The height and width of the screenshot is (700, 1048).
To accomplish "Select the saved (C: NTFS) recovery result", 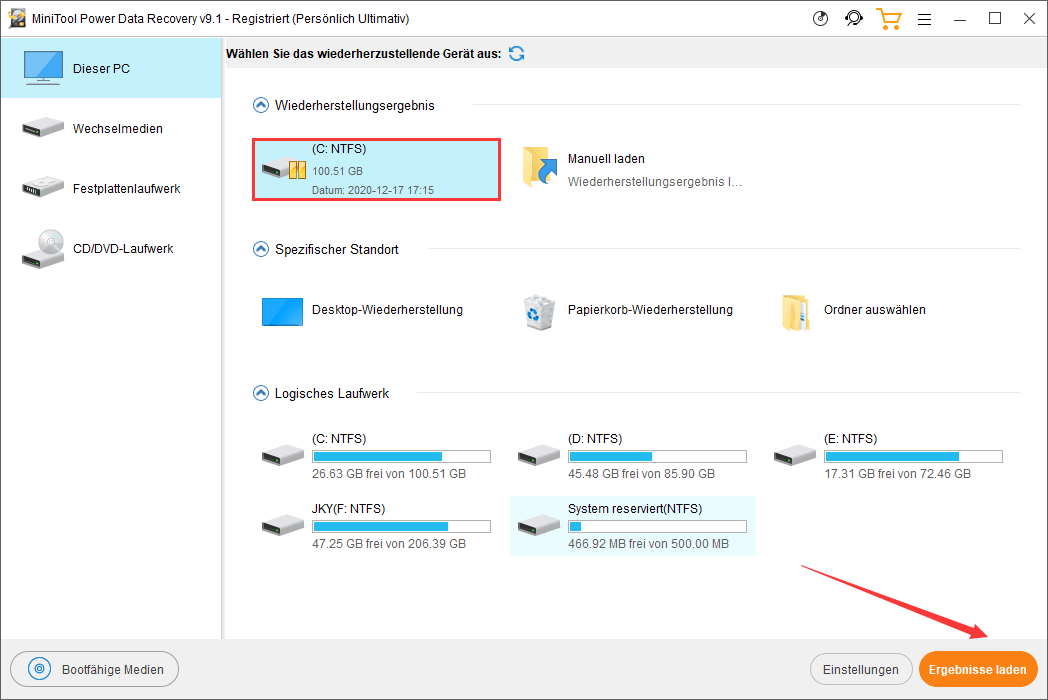I will (x=376, y=169).
